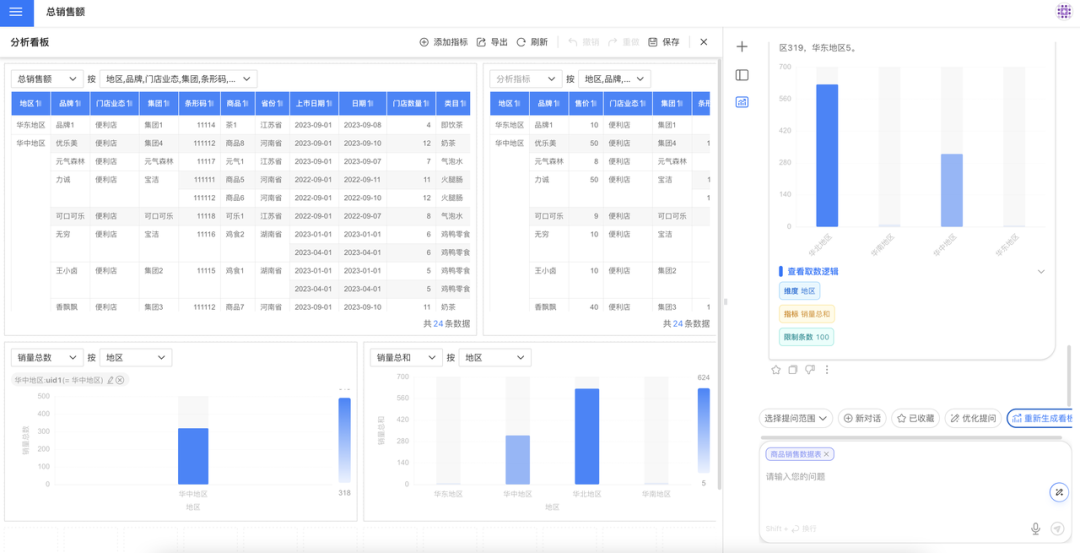Click the 维度 地区 tag
Screen dimensions: 1080x553
799,291
